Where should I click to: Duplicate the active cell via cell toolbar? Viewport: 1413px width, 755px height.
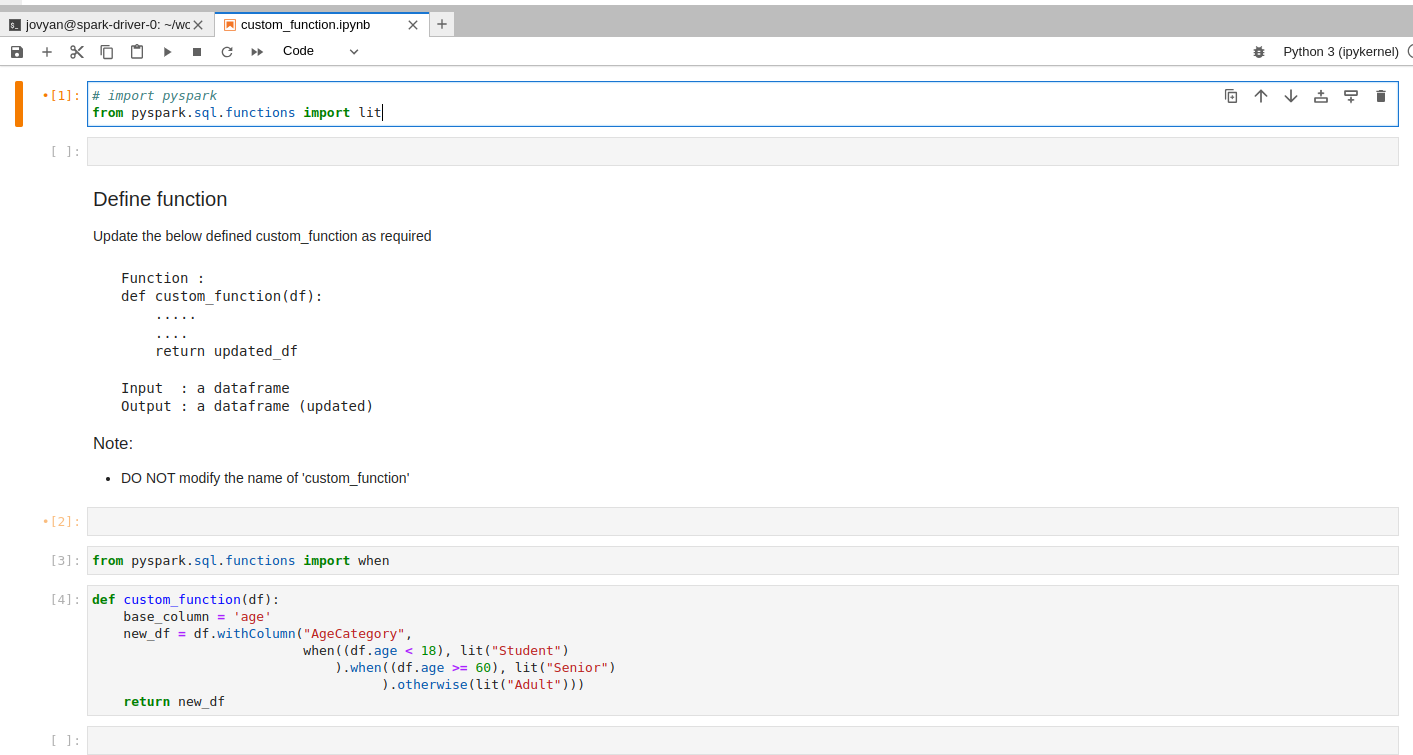click(1231, 96)
